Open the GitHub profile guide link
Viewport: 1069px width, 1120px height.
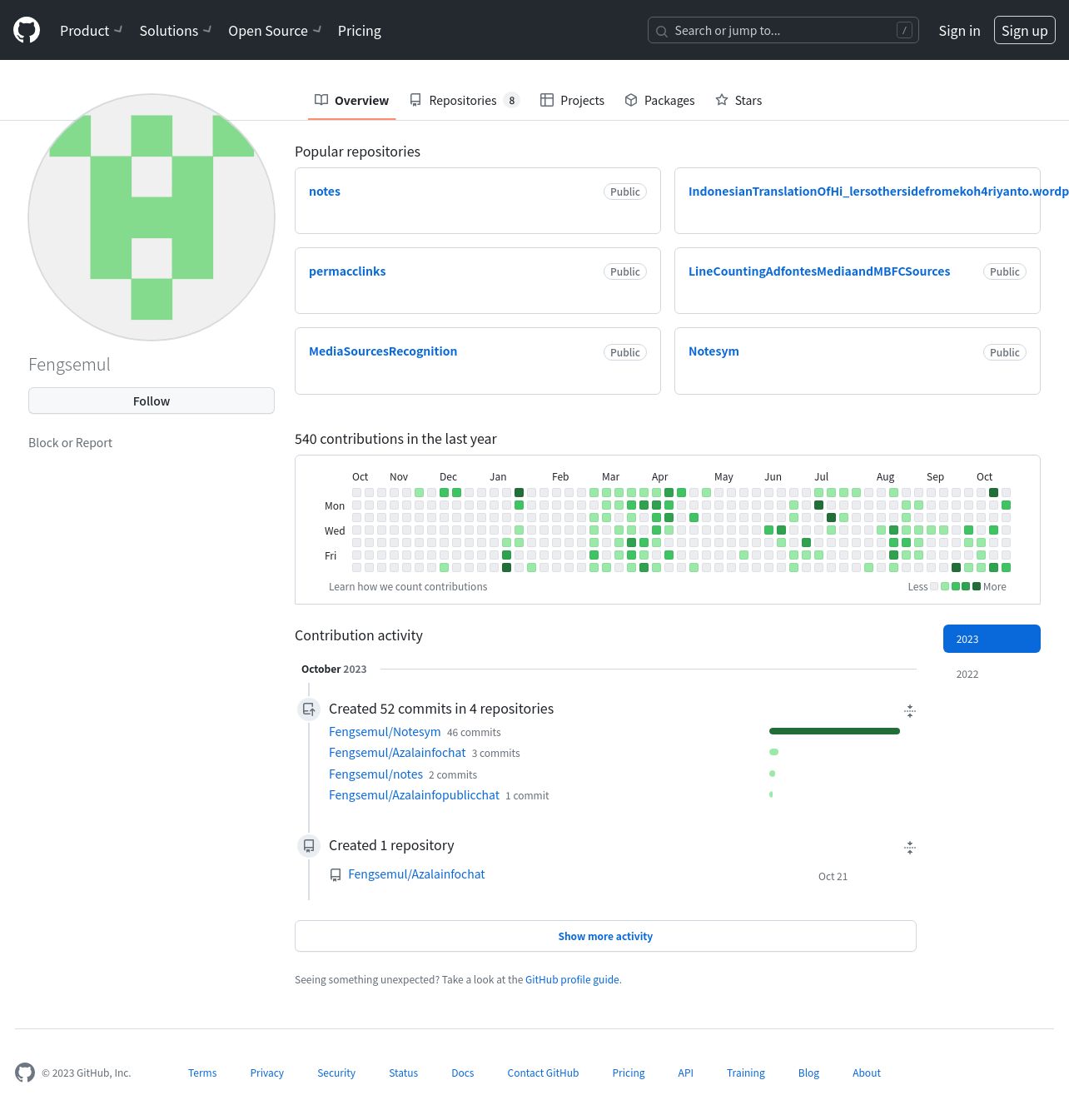click(572, 980)
